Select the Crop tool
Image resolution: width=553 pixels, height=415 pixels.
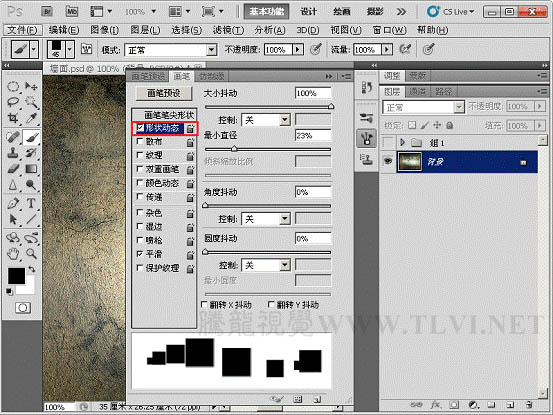click(13, 118)
